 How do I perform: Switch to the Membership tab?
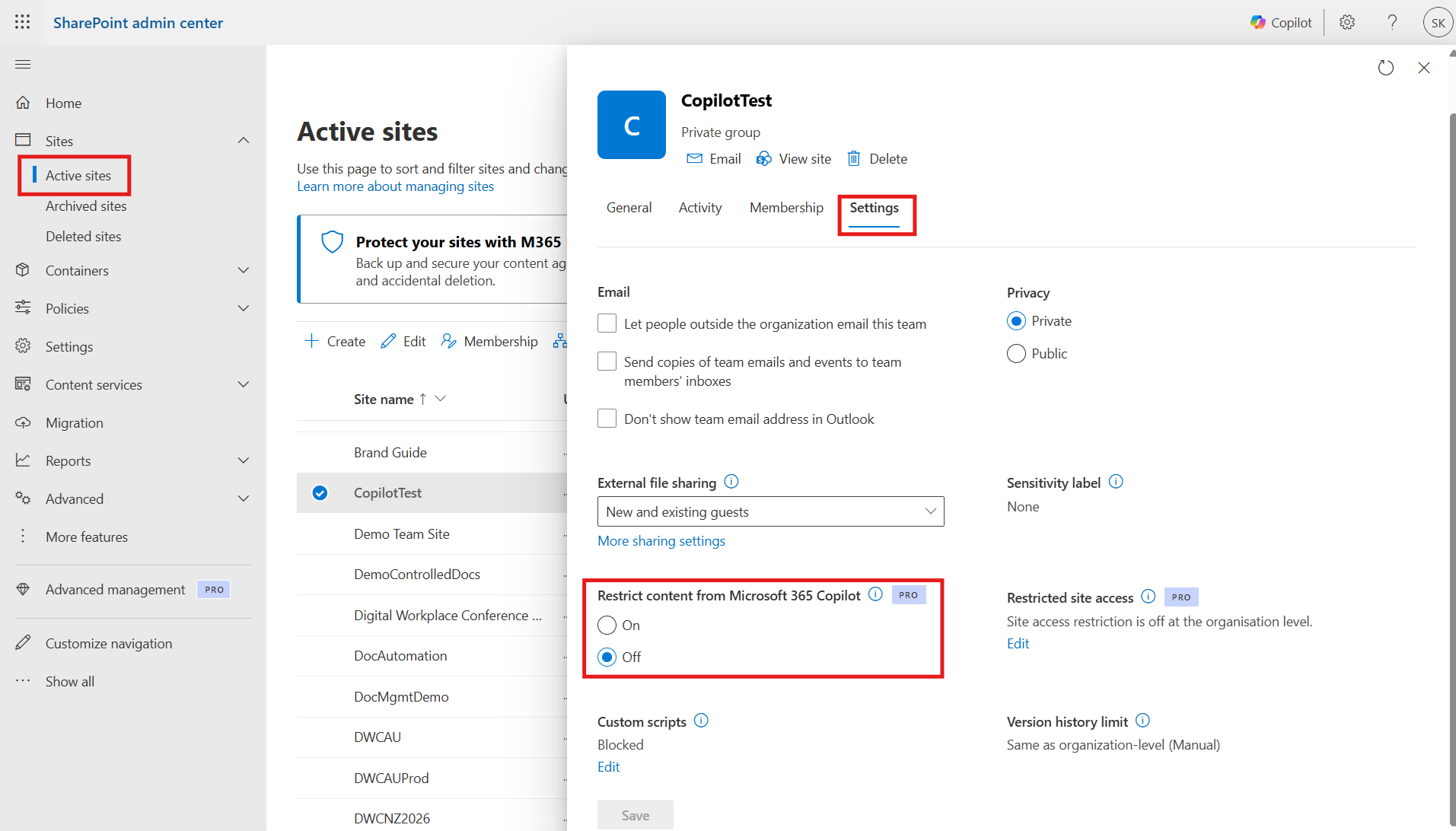(785, 208)
